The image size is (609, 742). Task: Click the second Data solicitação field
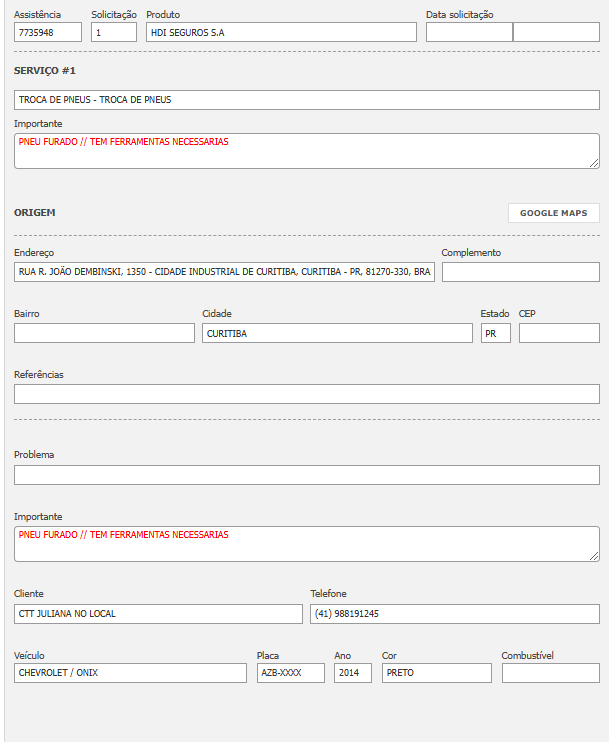pos(556,32)
